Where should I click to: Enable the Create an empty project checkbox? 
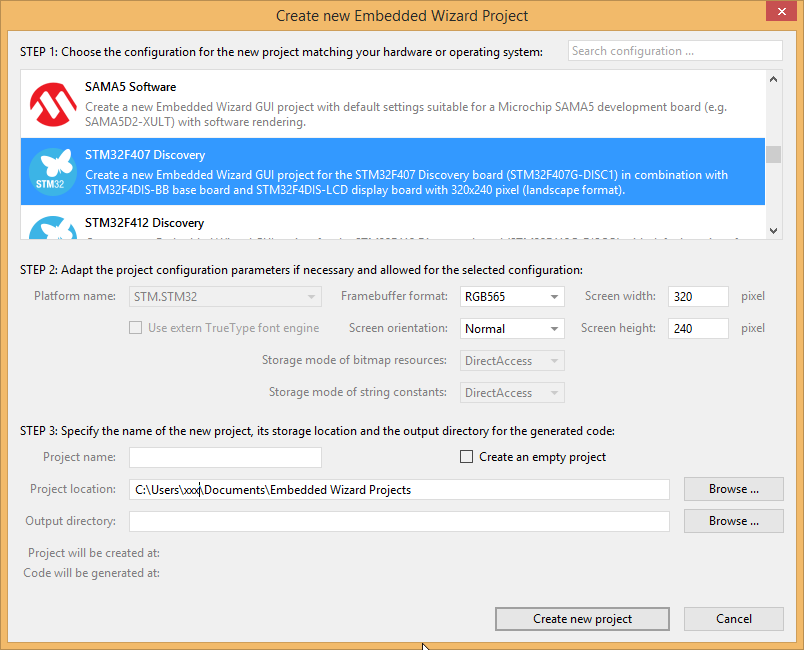click(x=466, y=457)
